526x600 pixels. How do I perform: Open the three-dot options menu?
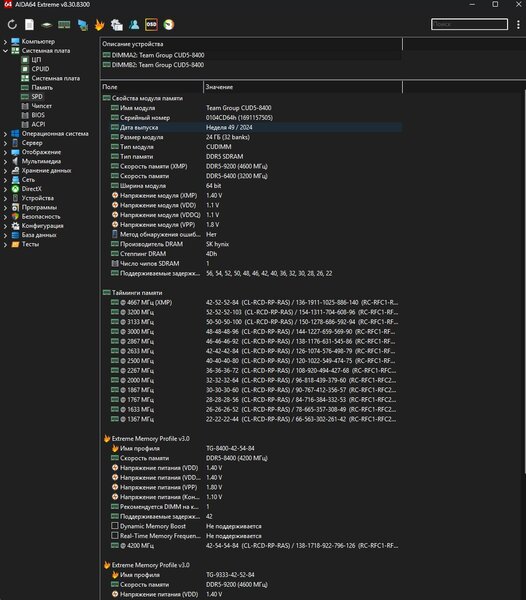point(518,24)
